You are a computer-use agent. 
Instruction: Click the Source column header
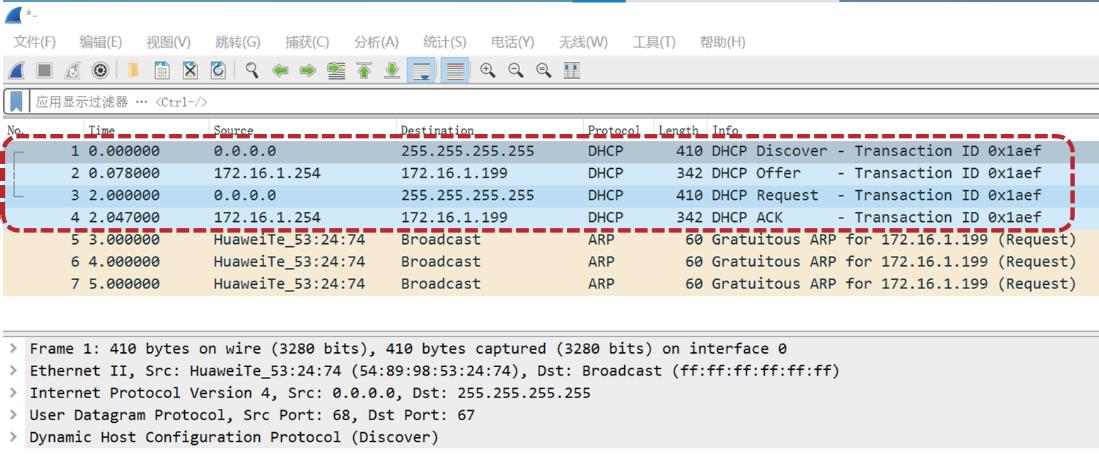[233, 131]
